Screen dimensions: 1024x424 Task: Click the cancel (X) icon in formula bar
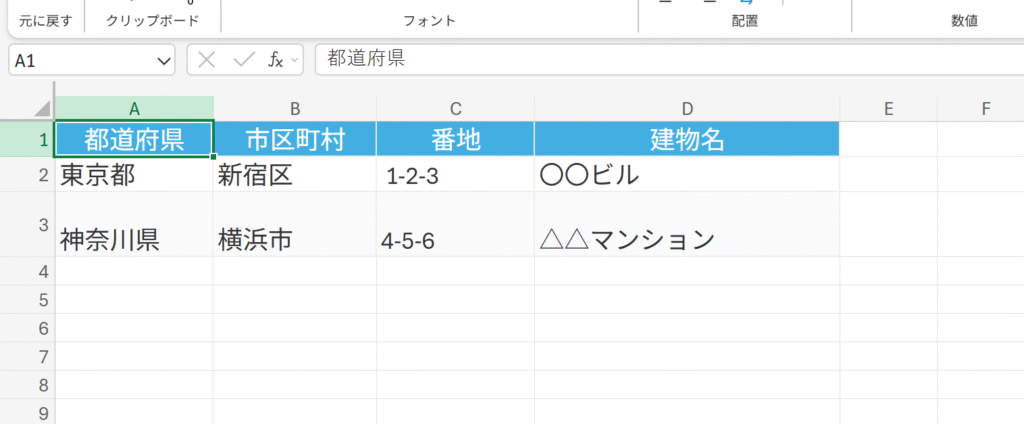click(x=206, y=60)
